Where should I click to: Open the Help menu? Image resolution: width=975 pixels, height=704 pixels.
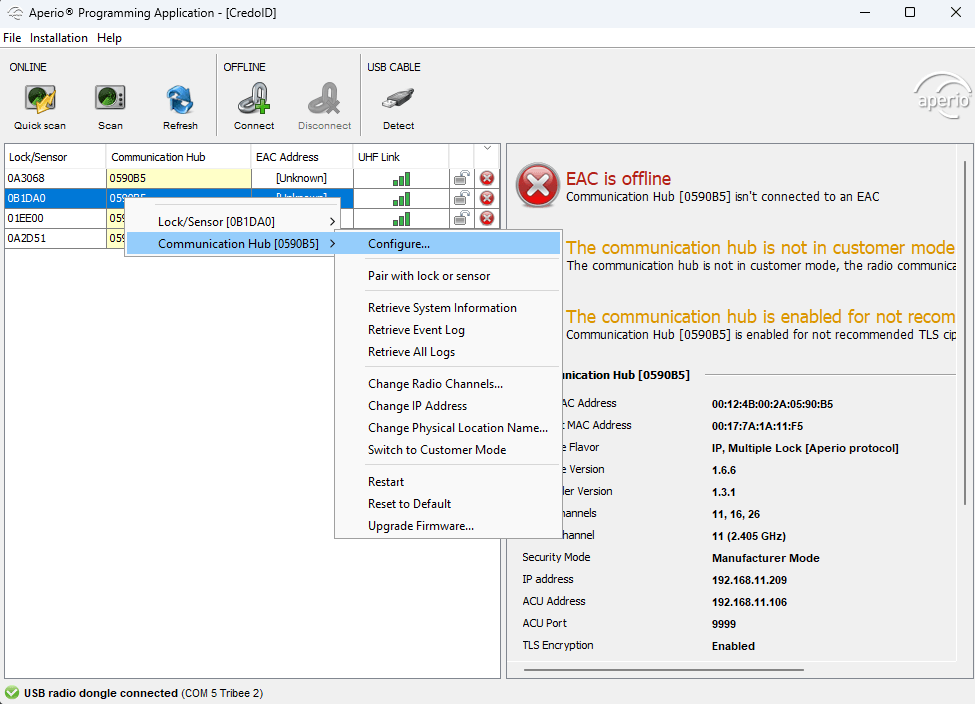click(x=109, y=38)
